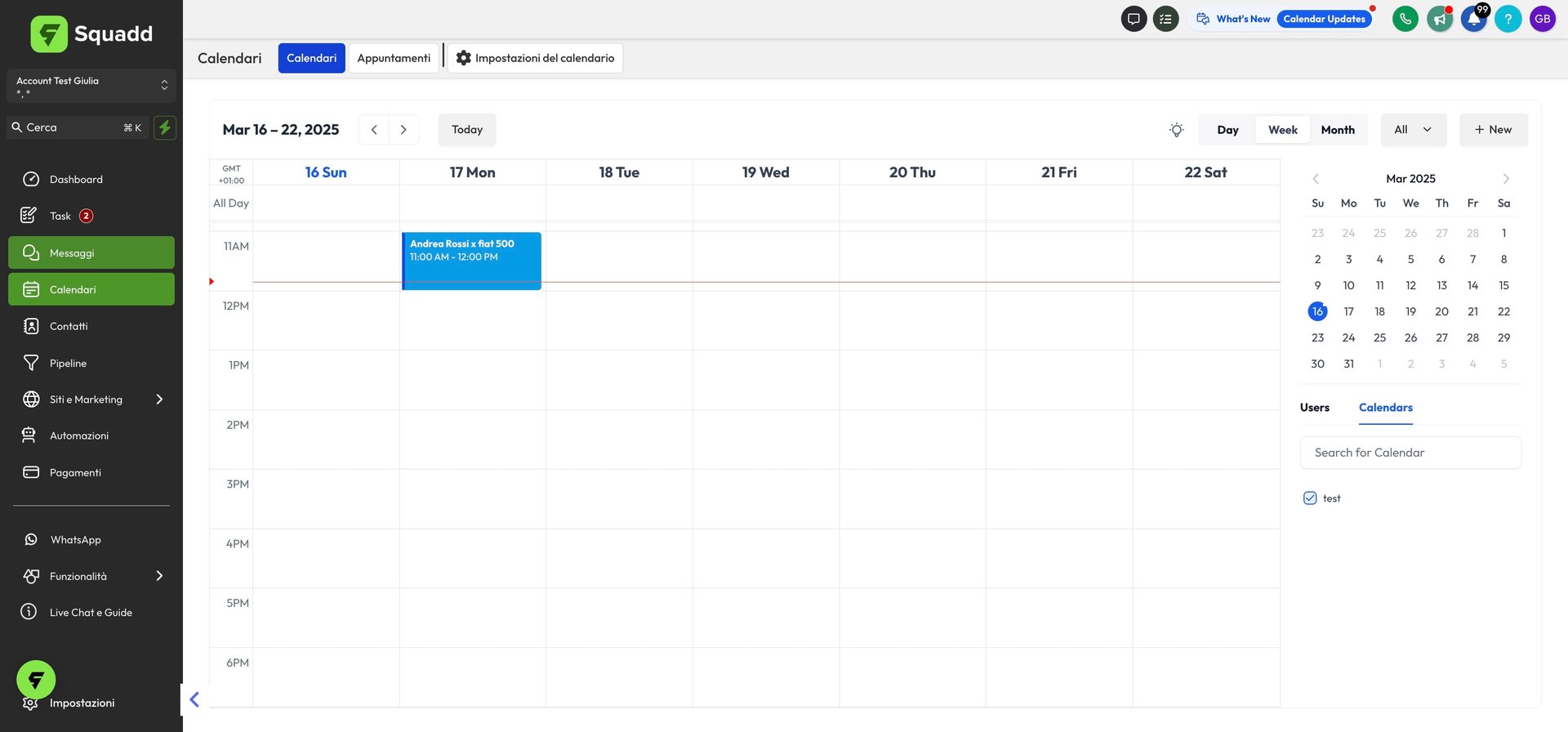The width and height of the screenshot is (1568, 732).
Task: Open the help question mark icon
Action: point(1508,19)
